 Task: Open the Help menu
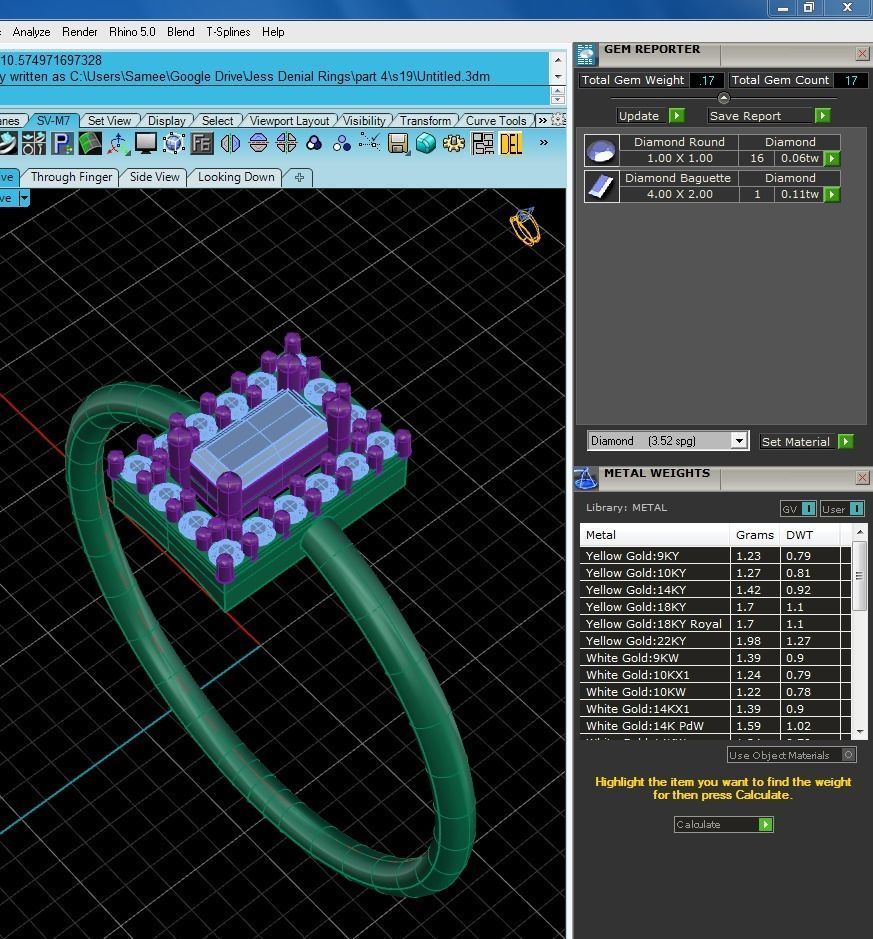[x=273, y=32]
